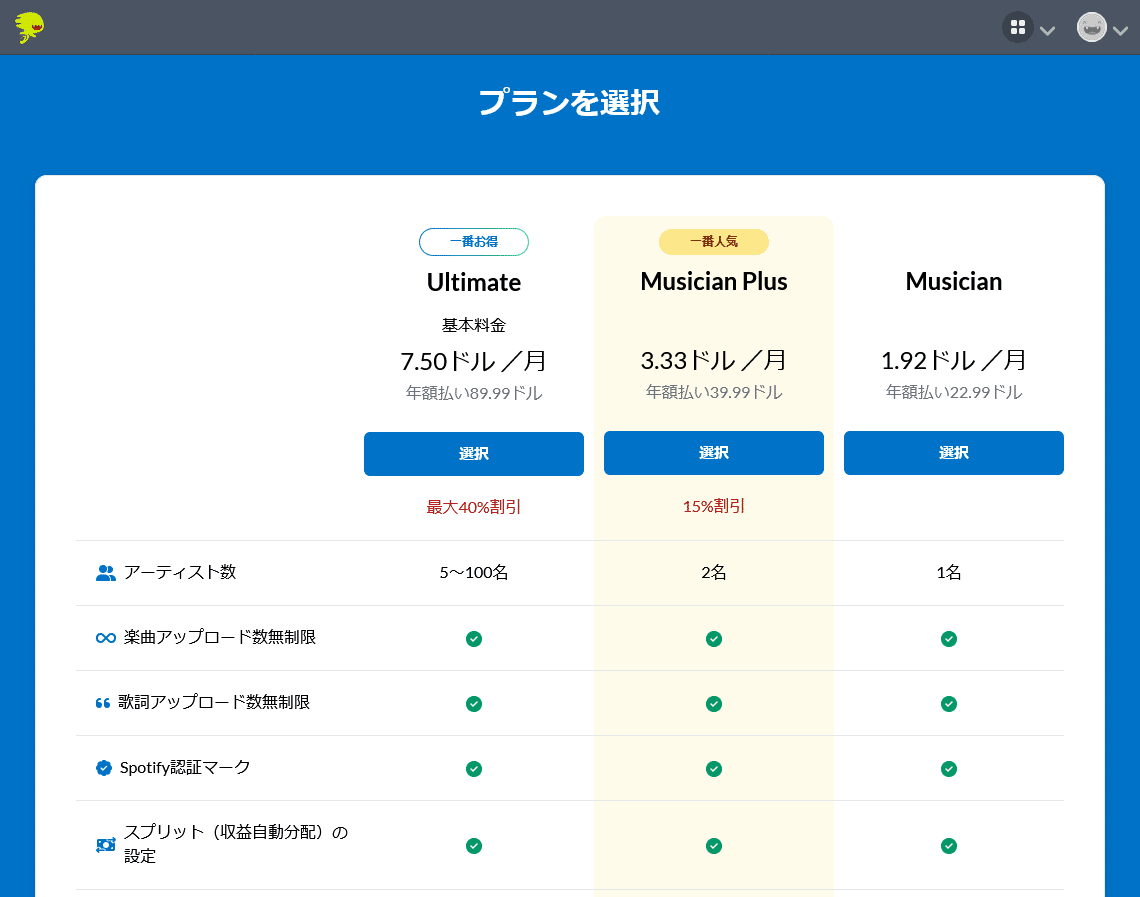The image size is (1140, 897).
Task: Open the apps grid icon in the header
Action: [1017, 27]
